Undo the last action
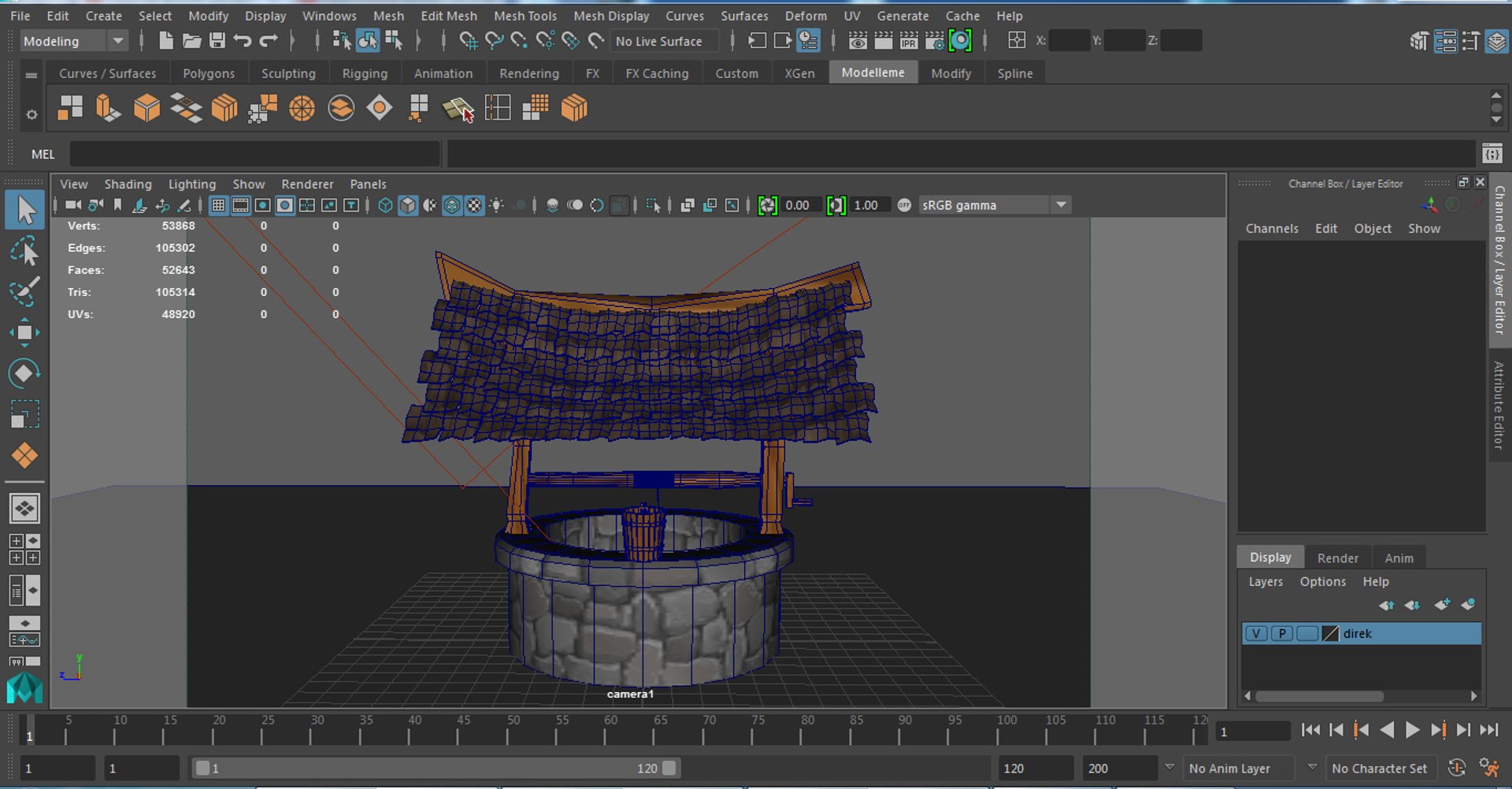The height and width of the screenshot is (789, 1512). (243, 40)
